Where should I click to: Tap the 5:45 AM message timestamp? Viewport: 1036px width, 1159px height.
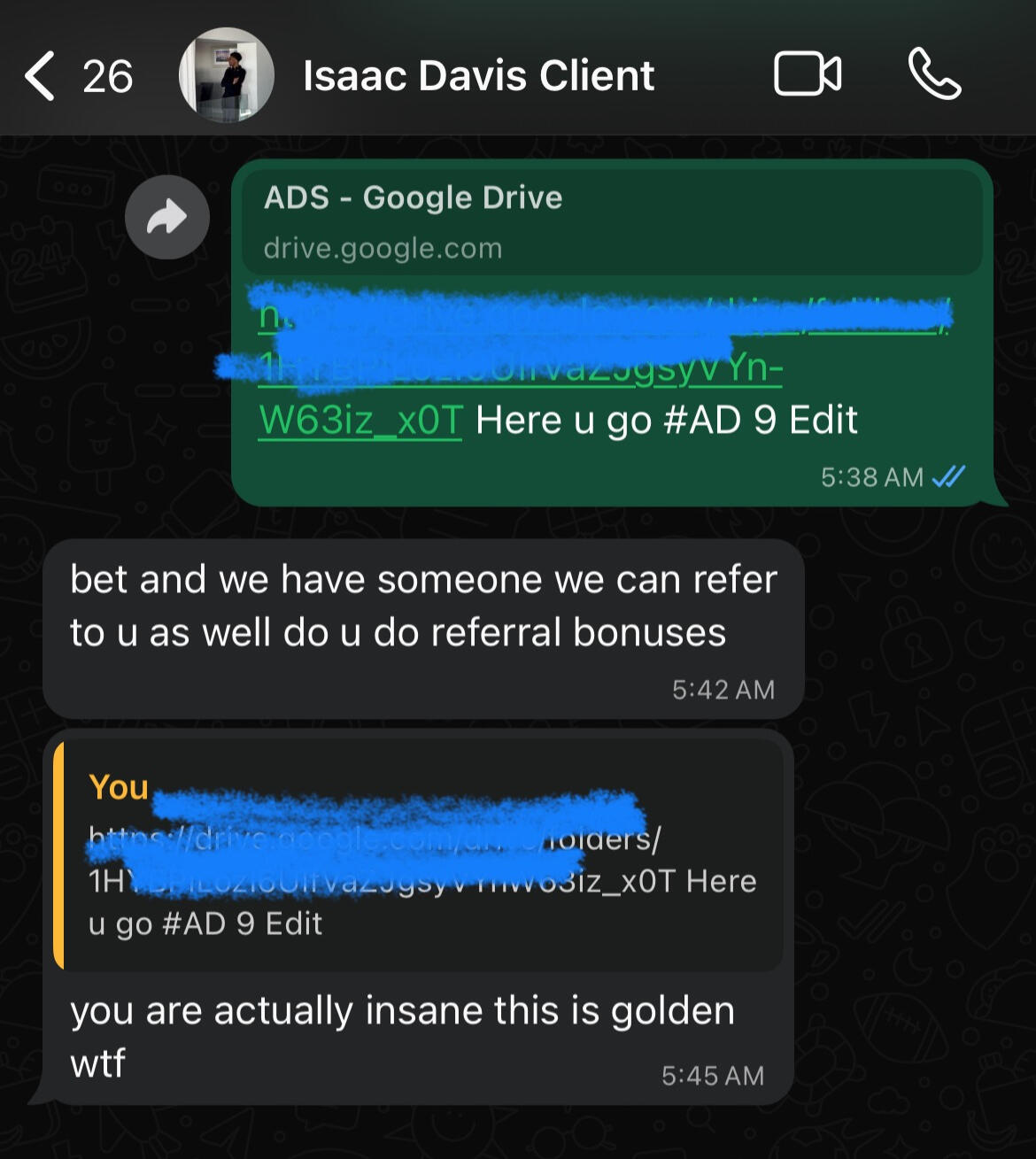click(x=713, y=1076)
